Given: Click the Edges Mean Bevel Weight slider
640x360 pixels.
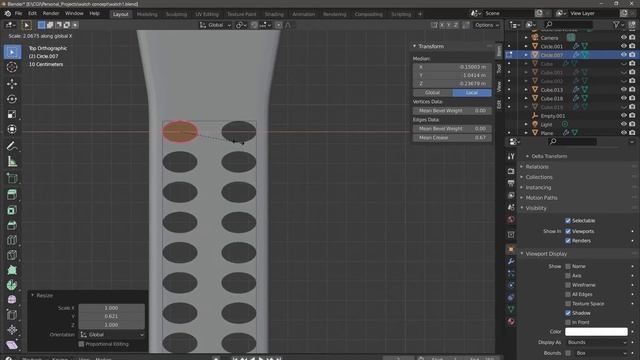Looking at the screenshot, I should tap(452, 129).
